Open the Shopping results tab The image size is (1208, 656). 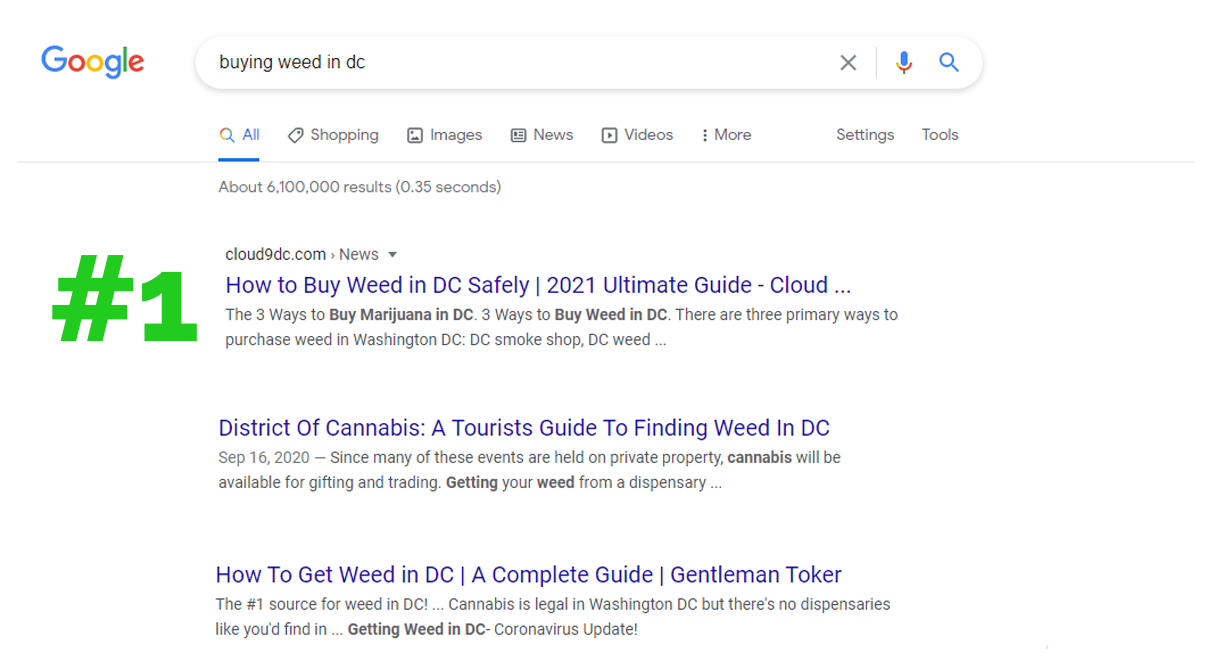pyautogui.click(x=333, y=135)
